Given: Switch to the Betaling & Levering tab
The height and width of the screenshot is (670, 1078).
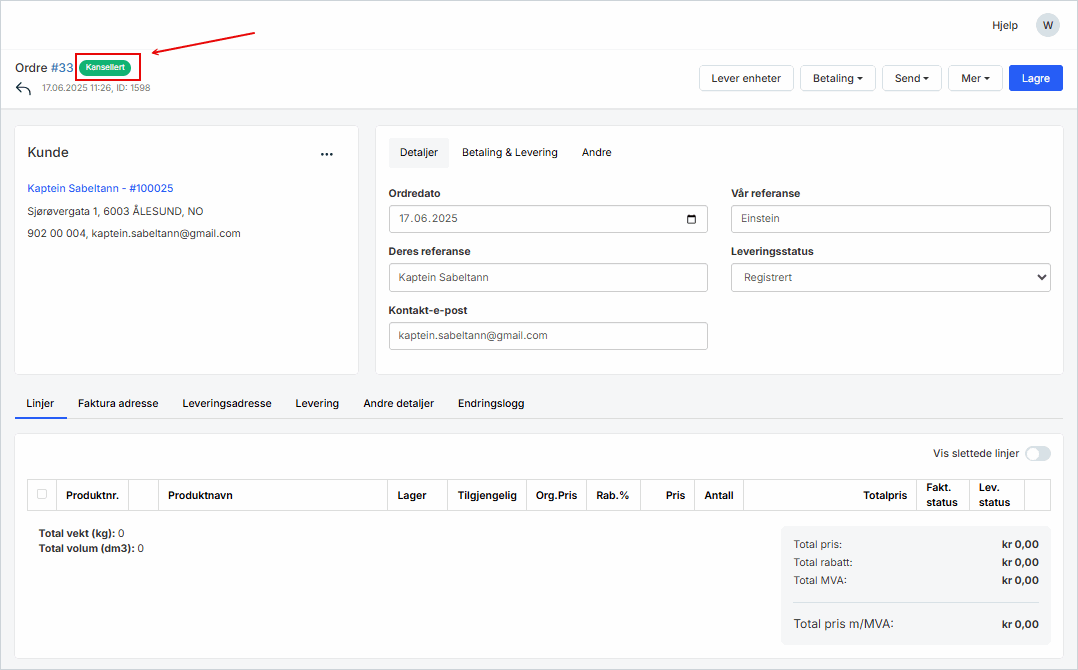Looking at the screenshot, I should (510, 152).
